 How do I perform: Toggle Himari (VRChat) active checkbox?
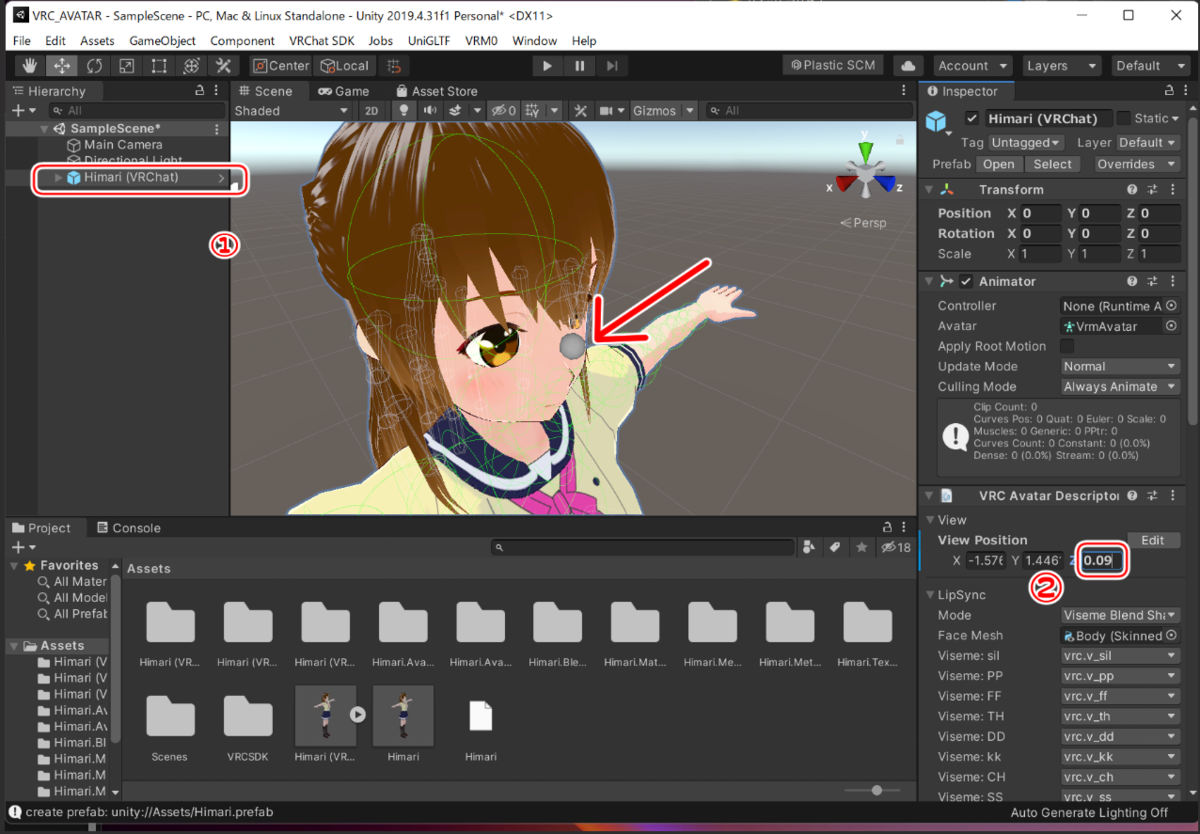click(x=972, y=118)
